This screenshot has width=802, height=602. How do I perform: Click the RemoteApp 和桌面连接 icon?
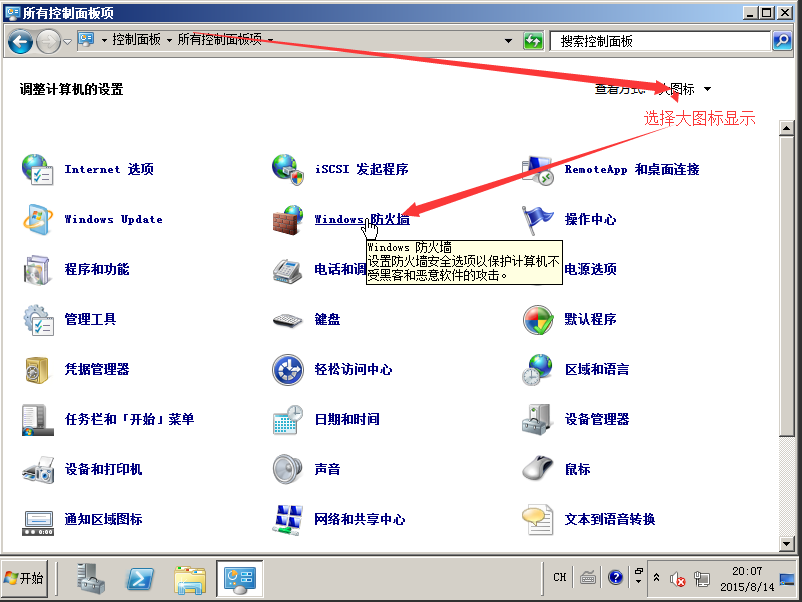[x=538, y=169]
